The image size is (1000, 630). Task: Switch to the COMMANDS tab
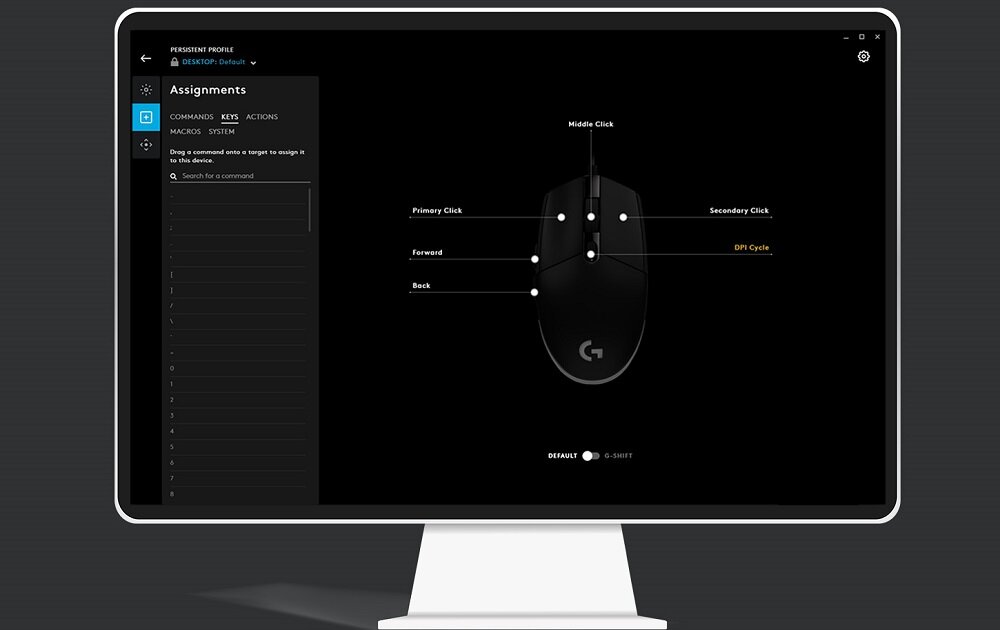click(x=191, y=117)
